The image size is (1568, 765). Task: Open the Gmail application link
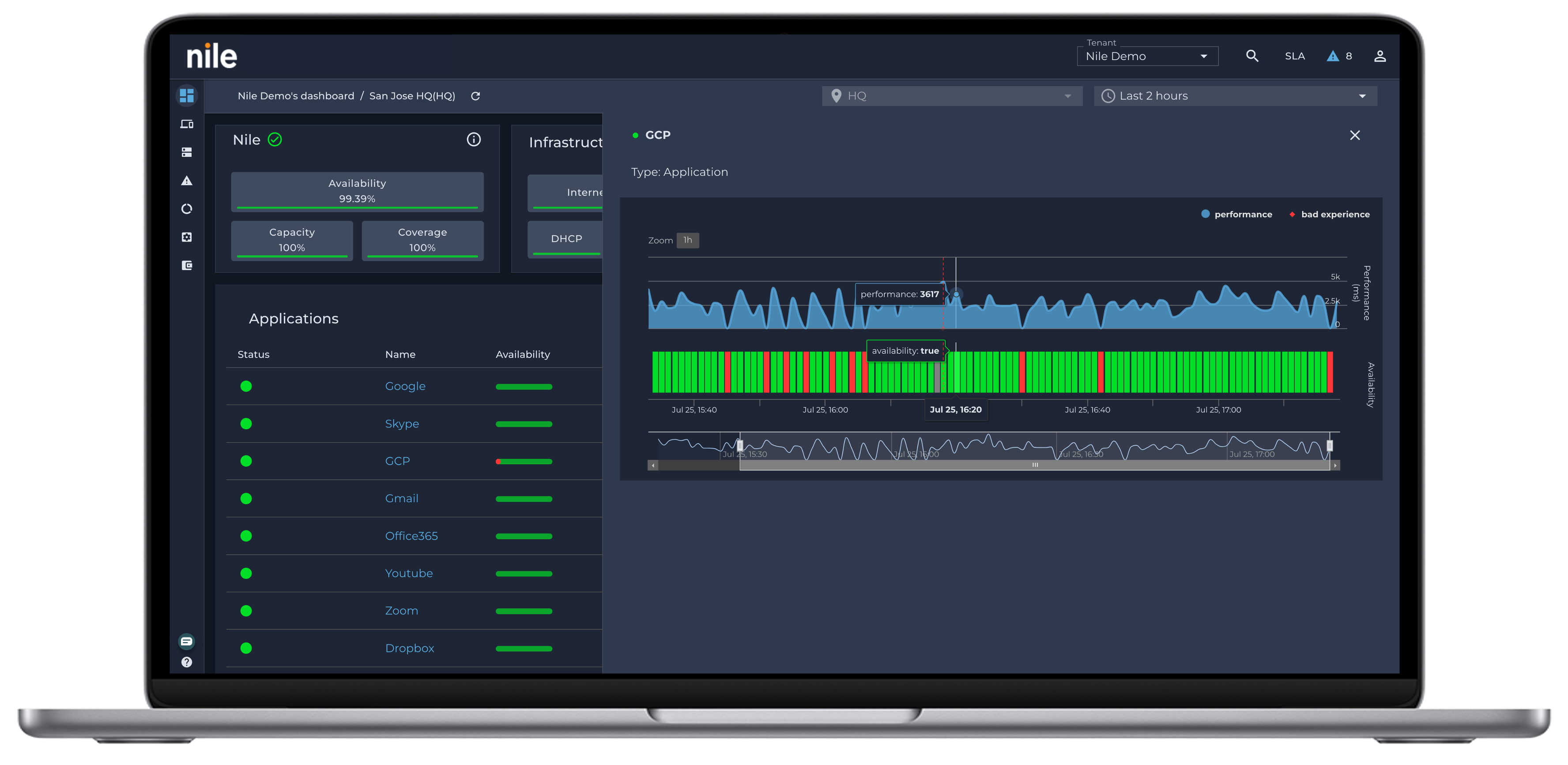pos(401,499)
